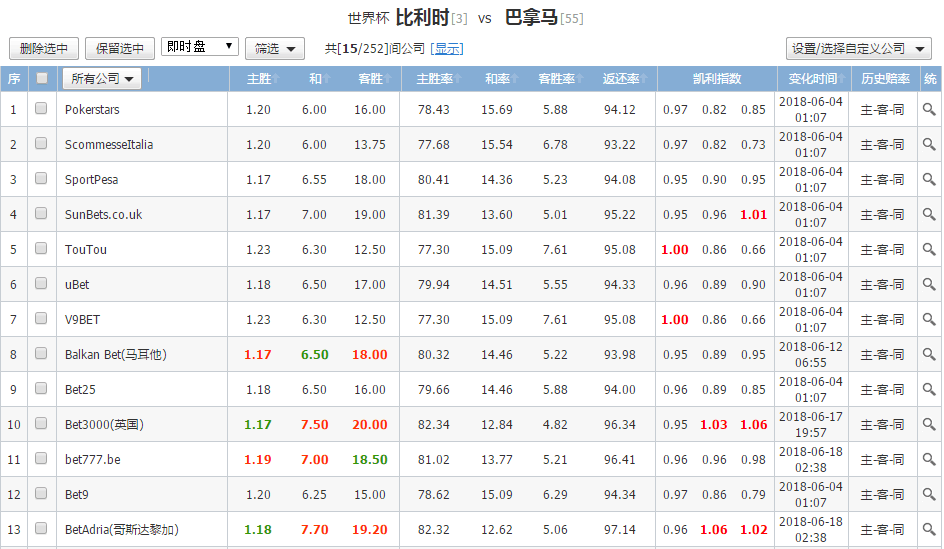944x549 pixels.
Task: Select the V9BET row checkbox
Action: click(41, 317)
